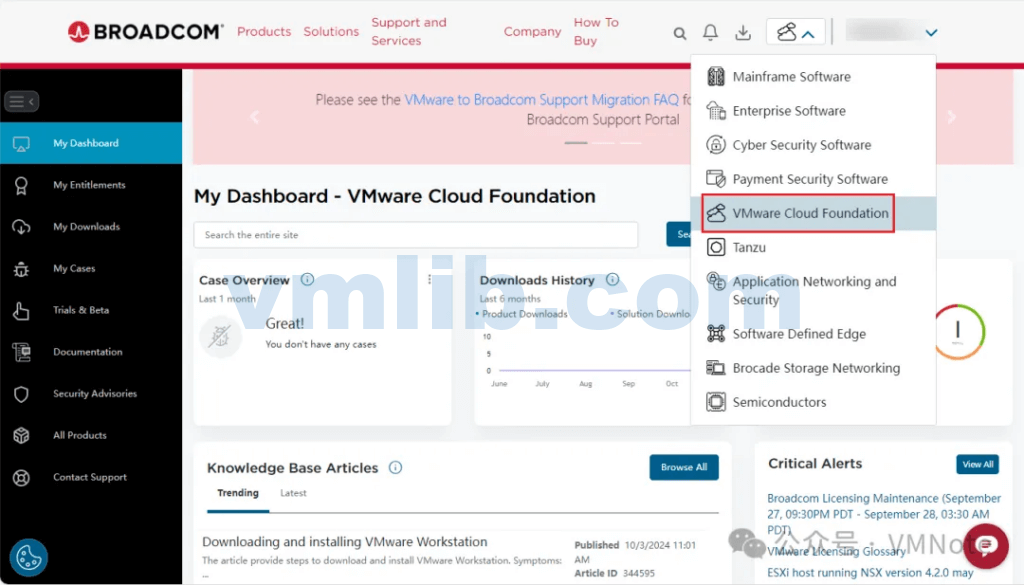
Task: Click the Search the entire site field
Action: pos(415,235)
